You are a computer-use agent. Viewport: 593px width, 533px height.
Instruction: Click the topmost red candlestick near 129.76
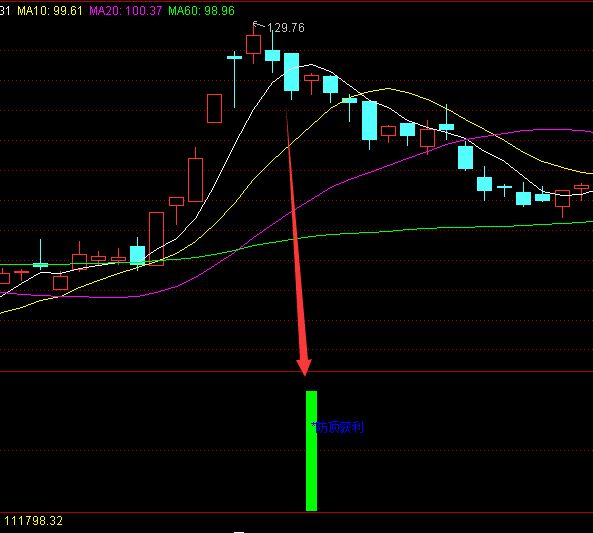point(253,44)
